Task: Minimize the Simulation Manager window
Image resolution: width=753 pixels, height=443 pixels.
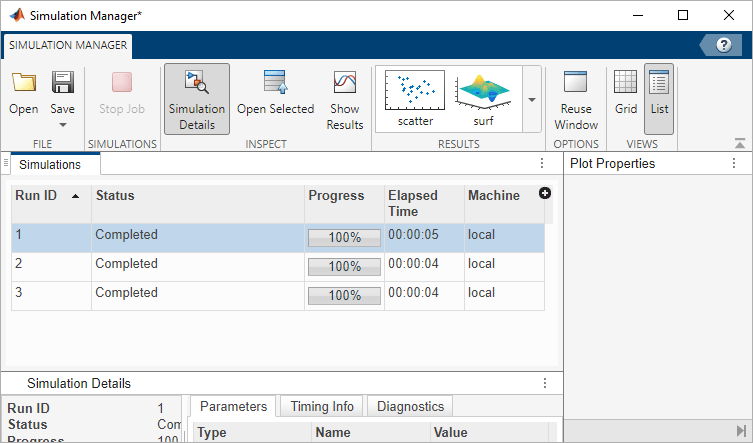Action: click(x=638, y=15)
